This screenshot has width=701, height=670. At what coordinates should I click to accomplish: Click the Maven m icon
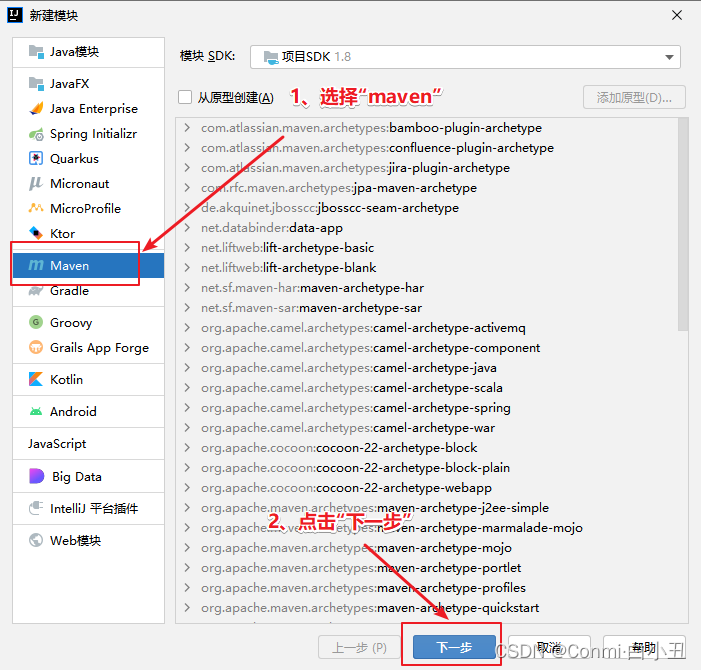(36, 265)
